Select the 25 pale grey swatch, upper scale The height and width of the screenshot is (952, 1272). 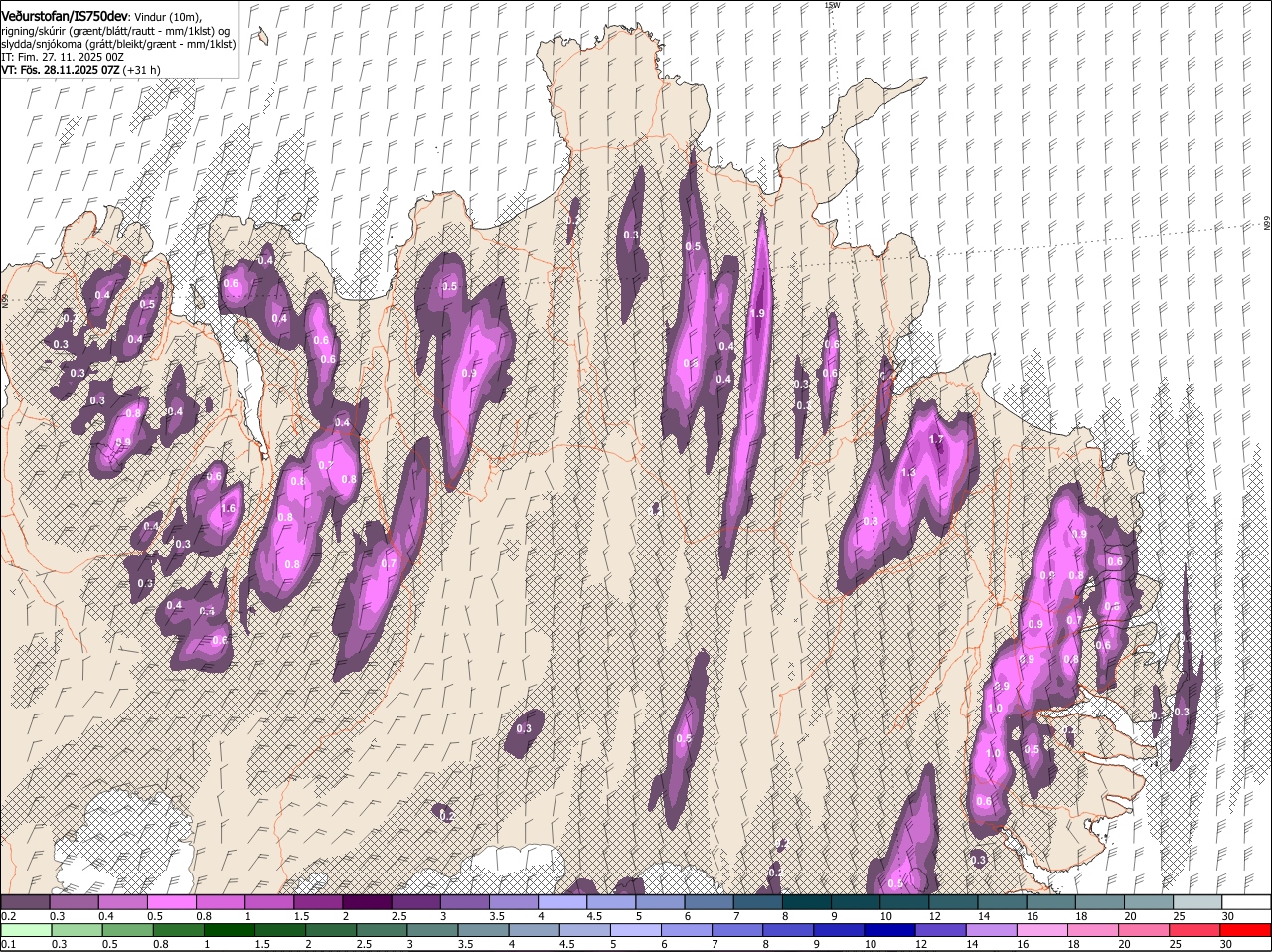pos(1198,901)
